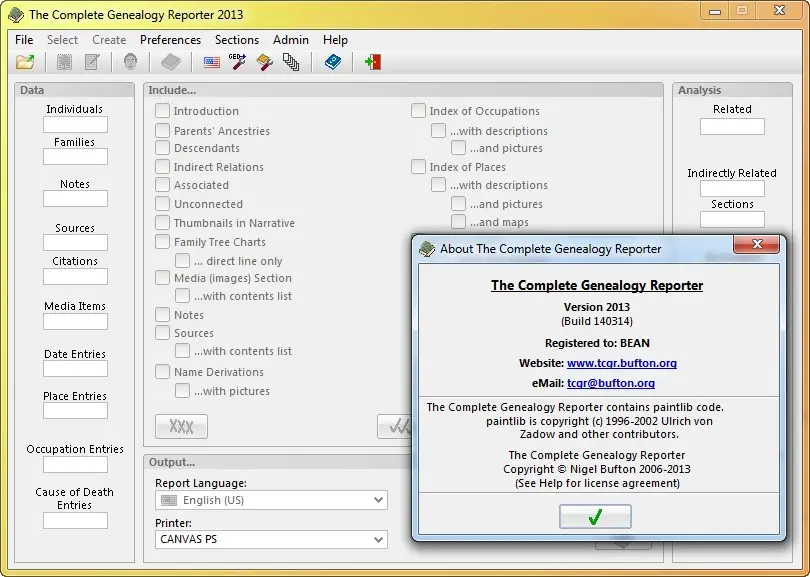Viewport: 810px width, 577px height.
Task: Click the US flag language toolbar icon
Action: click(x=211, y=63)
